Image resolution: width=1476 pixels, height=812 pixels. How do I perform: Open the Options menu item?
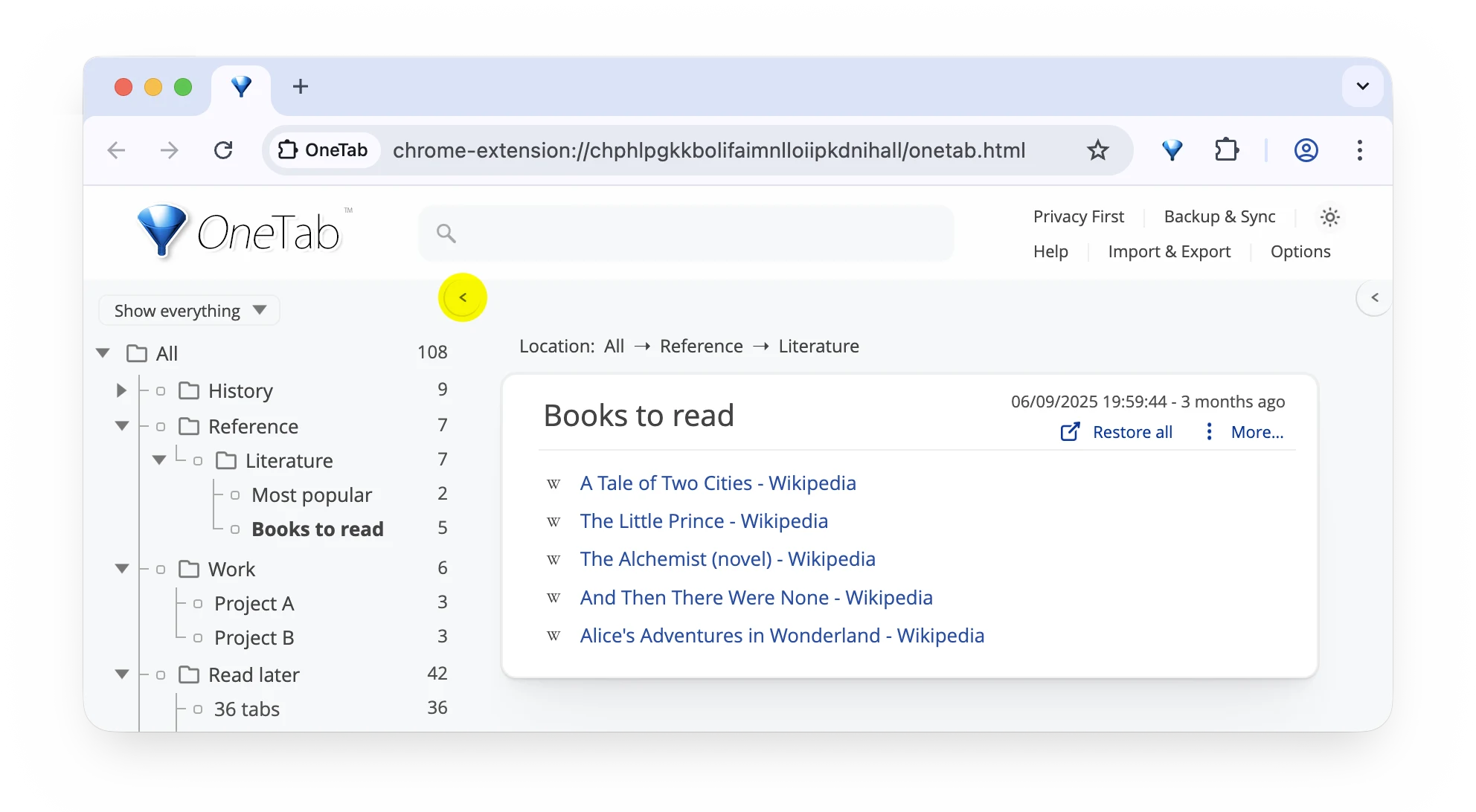click(x=1300, y=251)
